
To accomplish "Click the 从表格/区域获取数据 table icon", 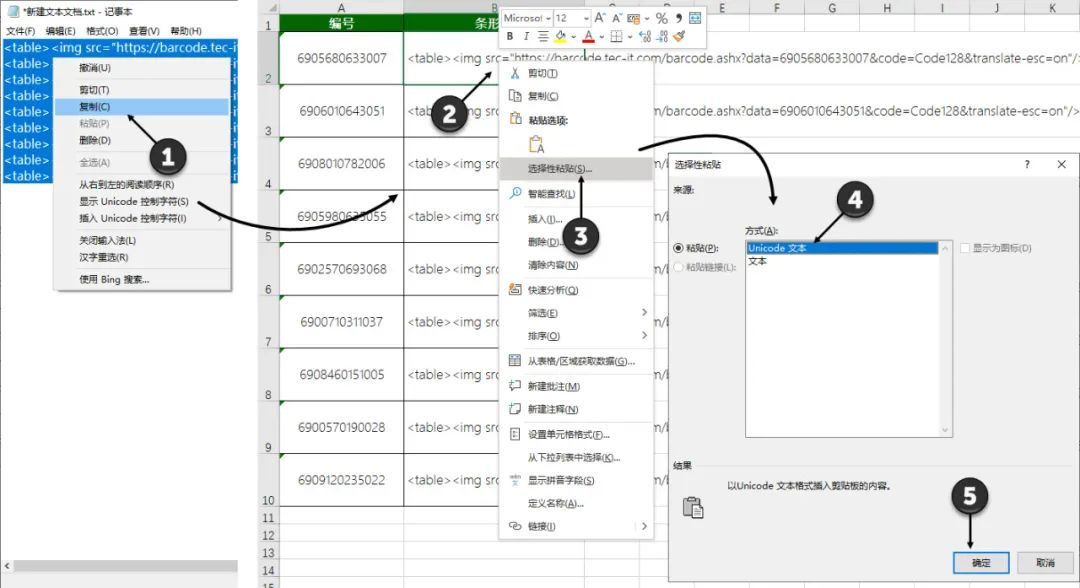I will click(515, 361).
